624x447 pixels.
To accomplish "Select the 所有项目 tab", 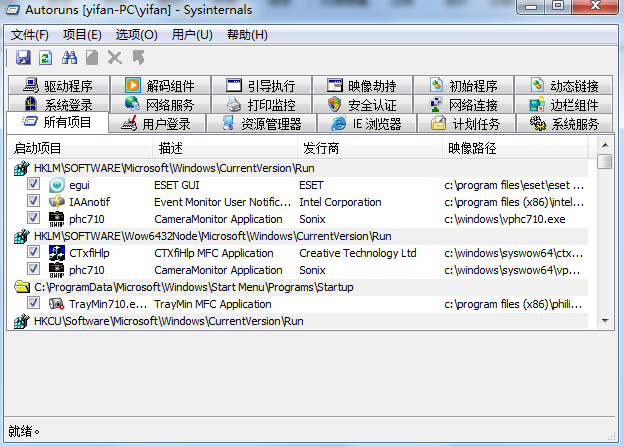I will coord(57,122).
